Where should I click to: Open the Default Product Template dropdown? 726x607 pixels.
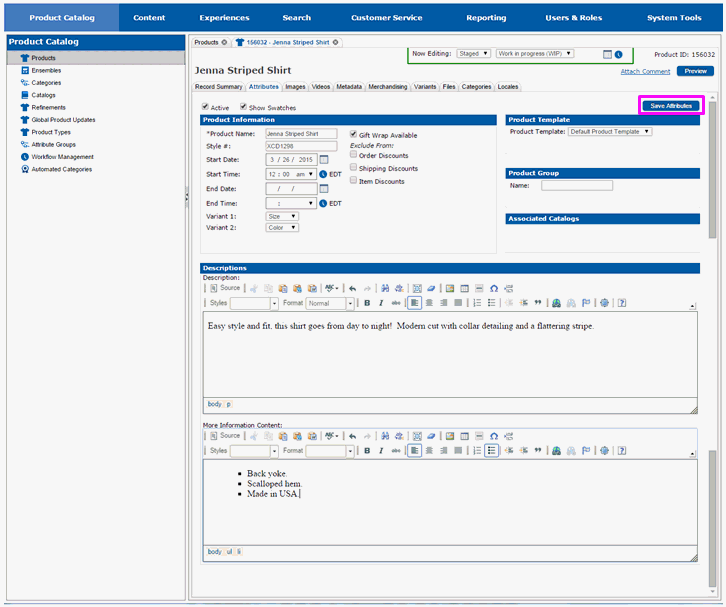click(610, 131)
